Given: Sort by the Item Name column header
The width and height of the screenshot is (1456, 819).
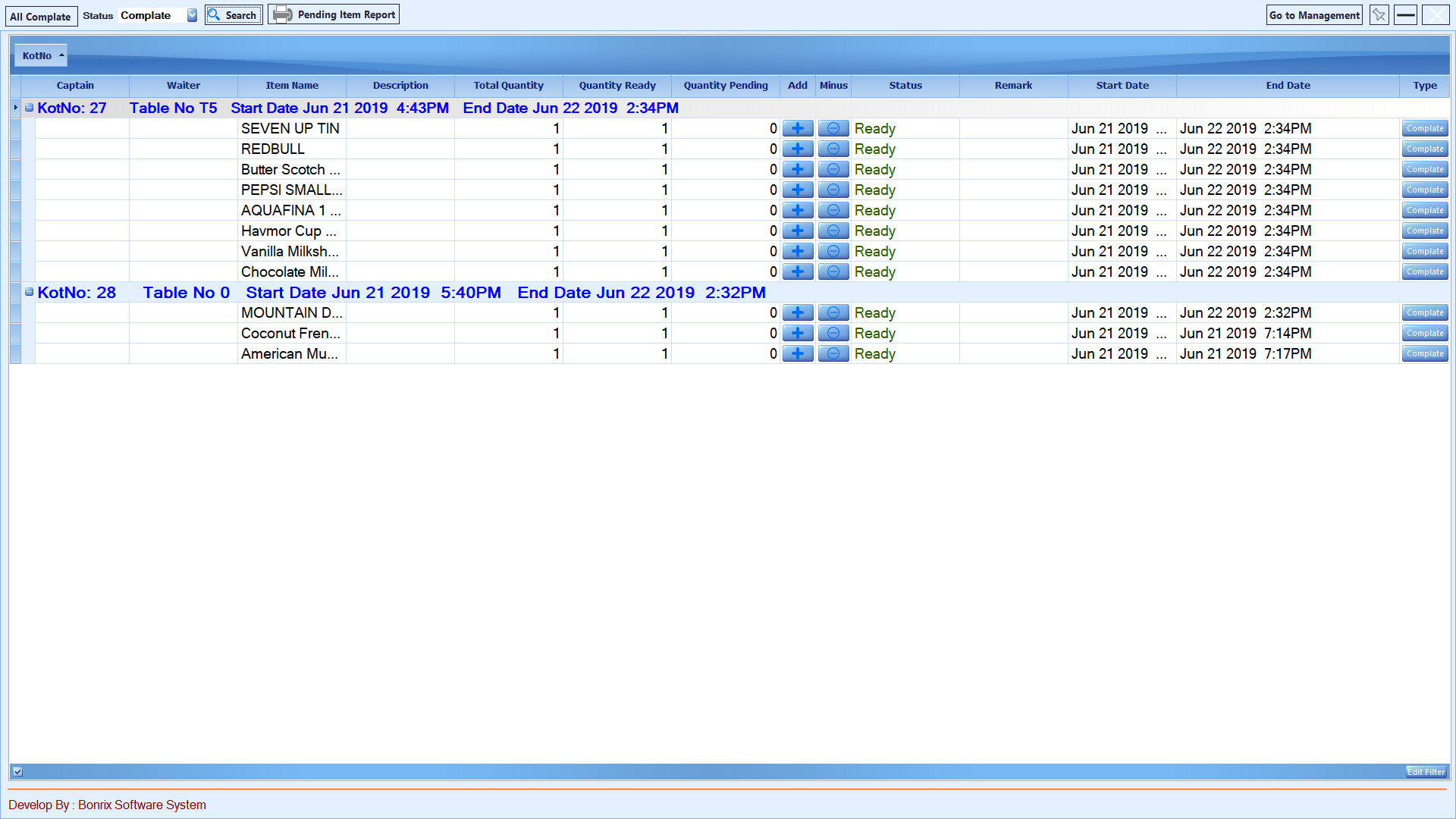Looking at the screenshot, I should tap(292, 86).
